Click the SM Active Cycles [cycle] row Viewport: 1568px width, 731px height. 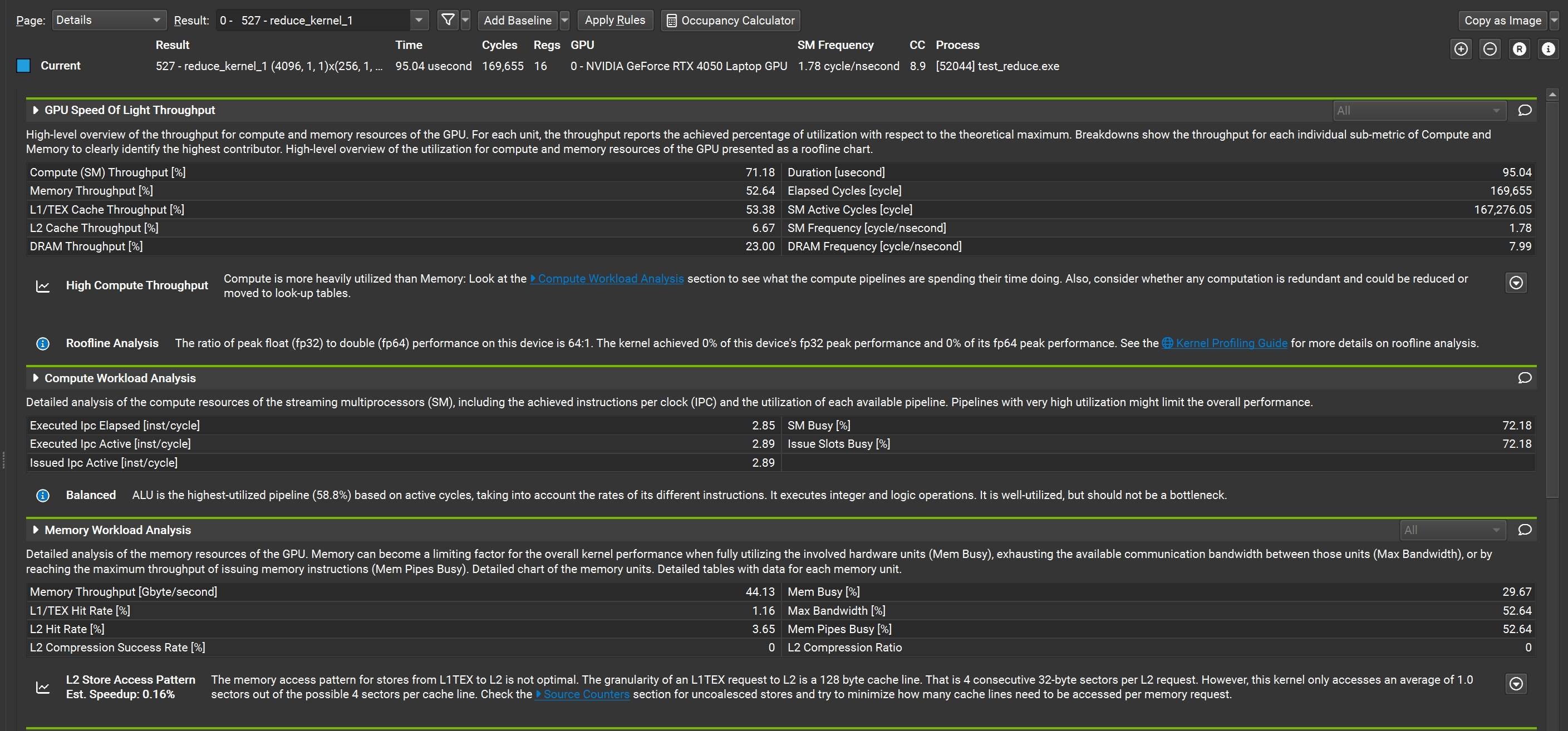click(1159, 210)
